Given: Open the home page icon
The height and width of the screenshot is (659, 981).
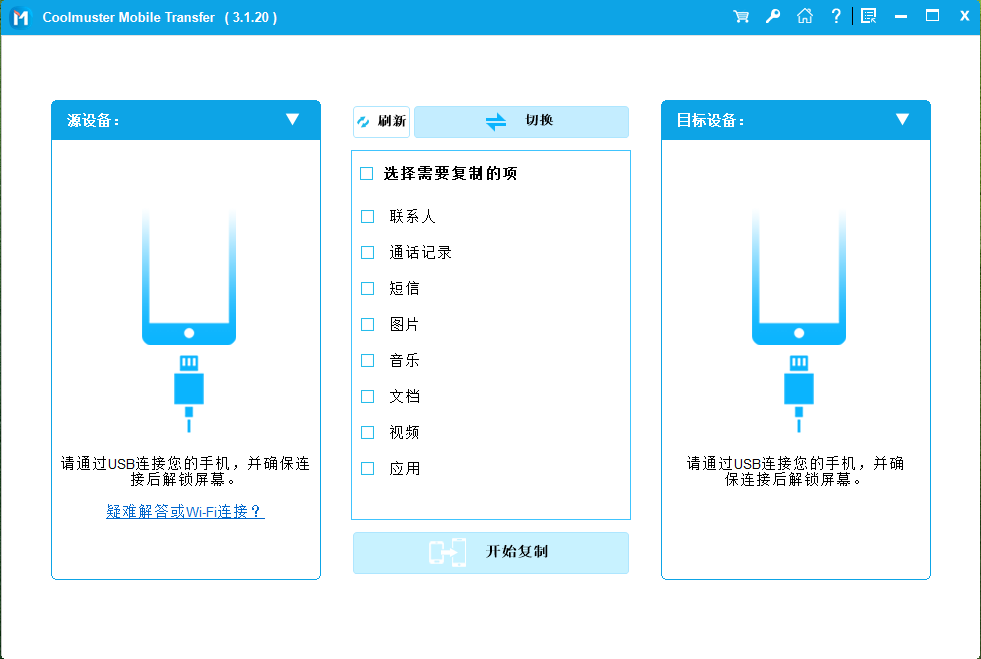Looking at the screenshot, I should click(804, 16).
